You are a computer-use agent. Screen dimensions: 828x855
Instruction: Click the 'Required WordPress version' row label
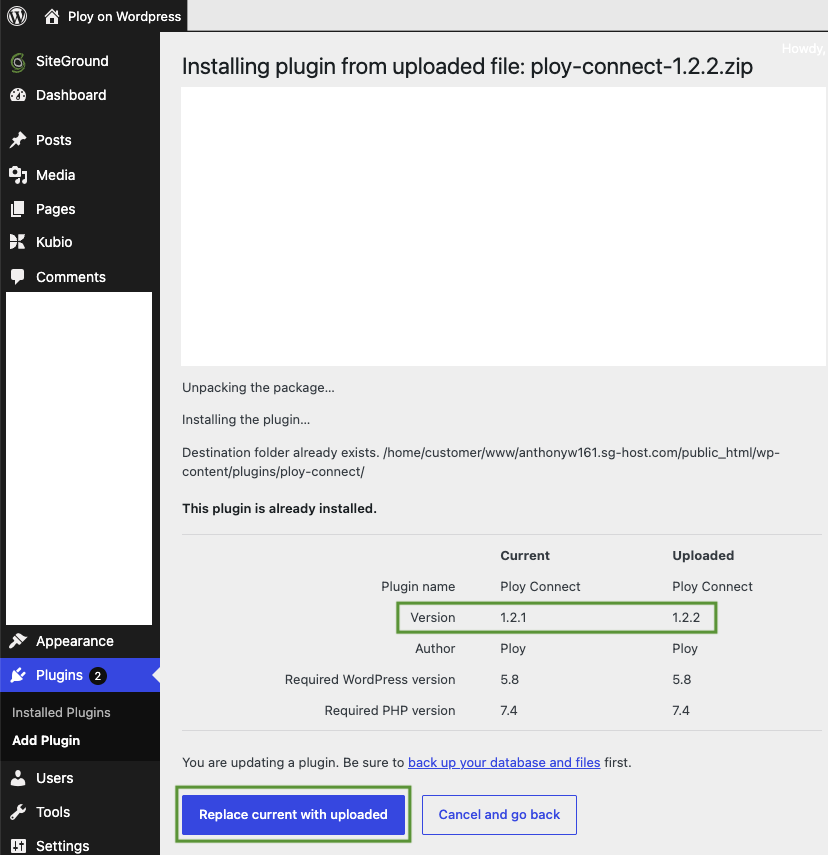pyautogui.click(x=370, y=679)
